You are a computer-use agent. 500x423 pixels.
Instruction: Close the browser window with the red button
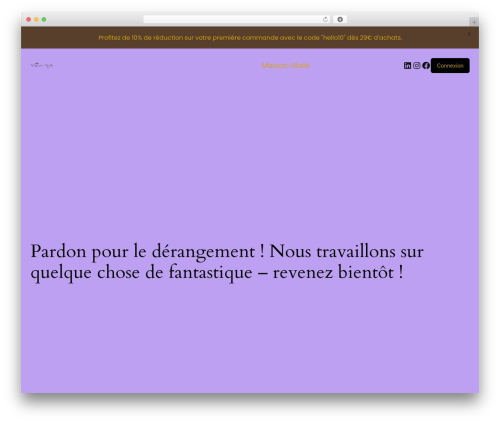[x=29, y=19]
